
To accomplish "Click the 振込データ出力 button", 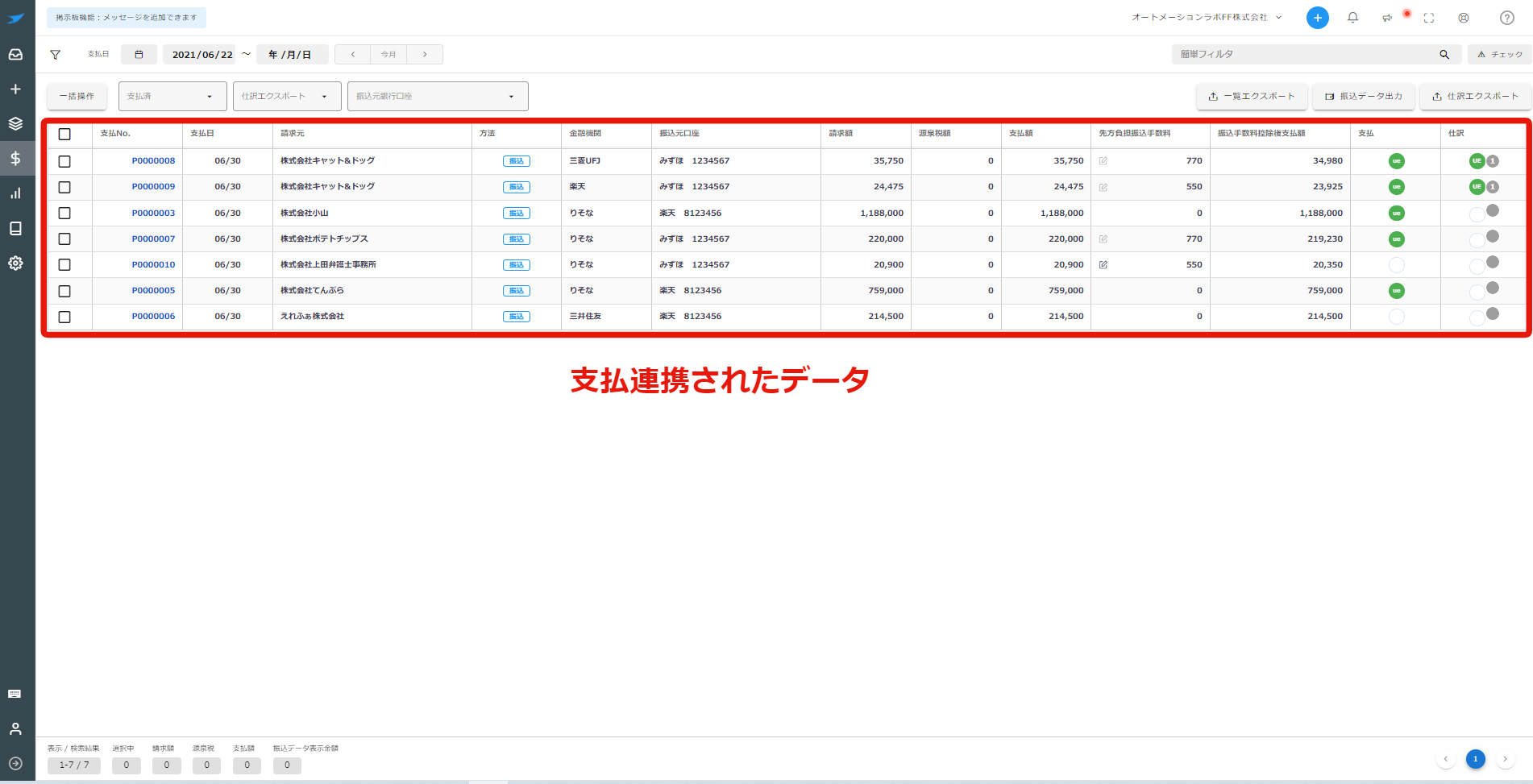I will click(x=1363, y=96).
